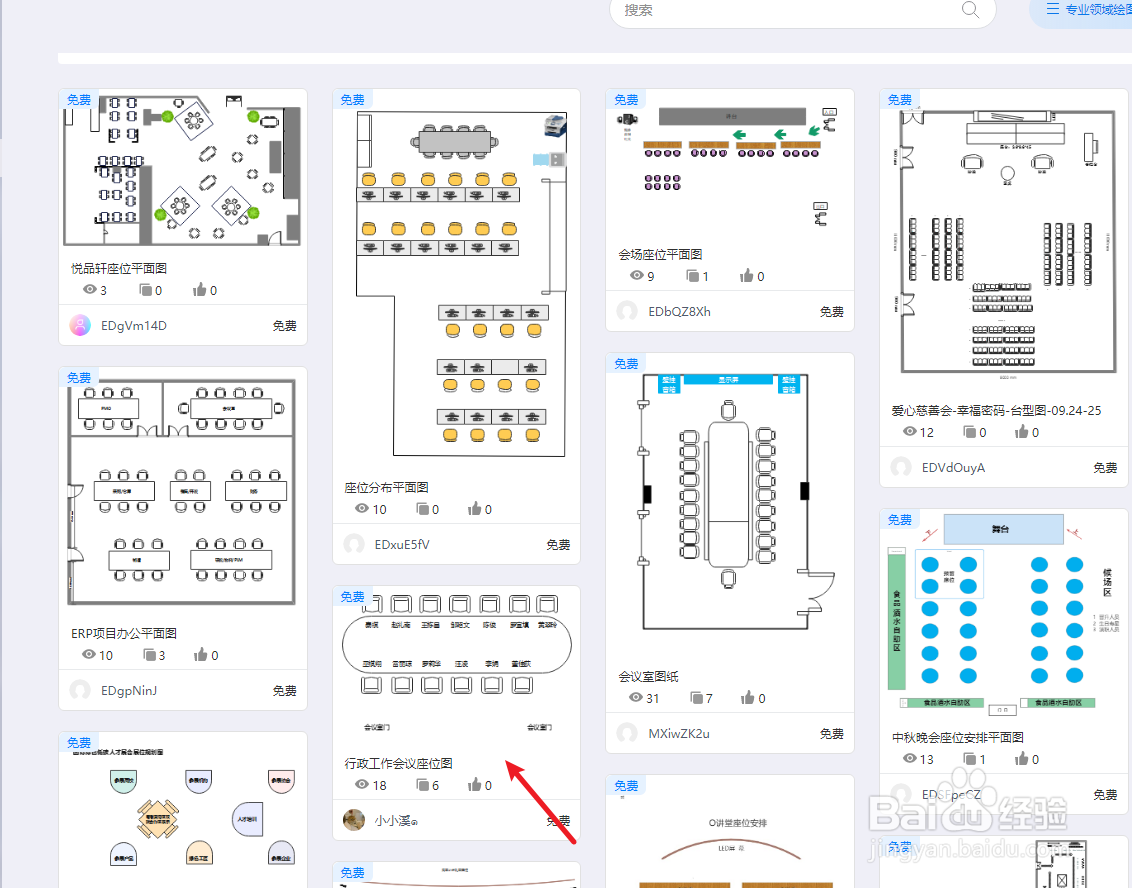The height and width of the screenshot is (888, 1132).
Task: Like the 中秋晚会座位安排平面图 template
Action: point(1022,759)
